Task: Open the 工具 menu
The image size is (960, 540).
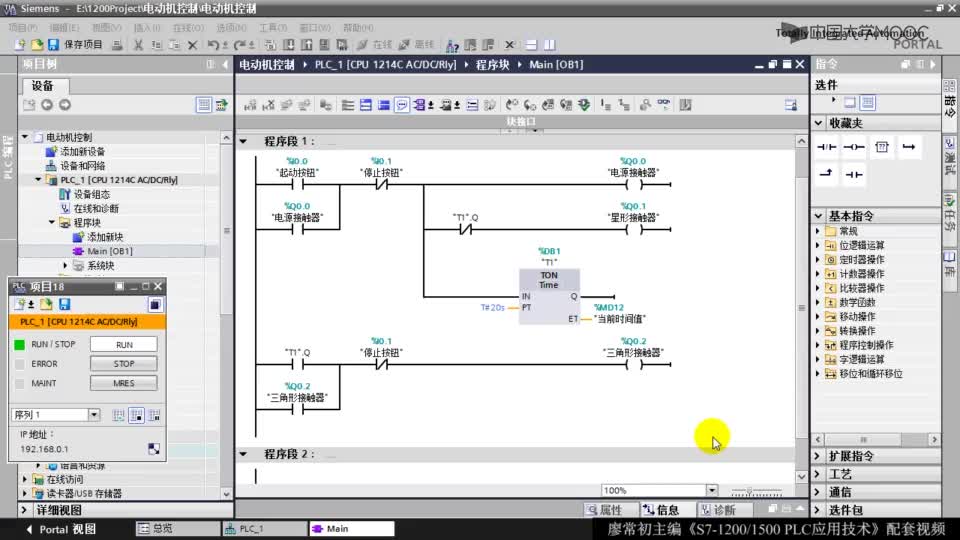Action: (x=272, y=28)
